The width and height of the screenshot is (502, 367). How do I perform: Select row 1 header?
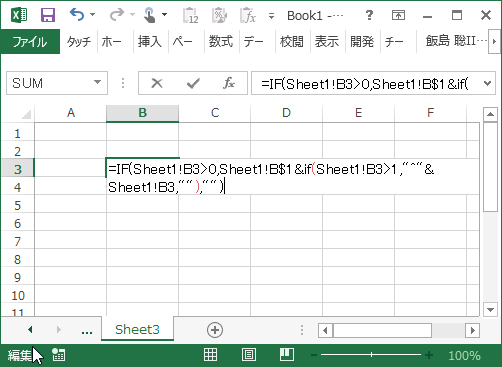pyautogui.click(x=17, y=134)
